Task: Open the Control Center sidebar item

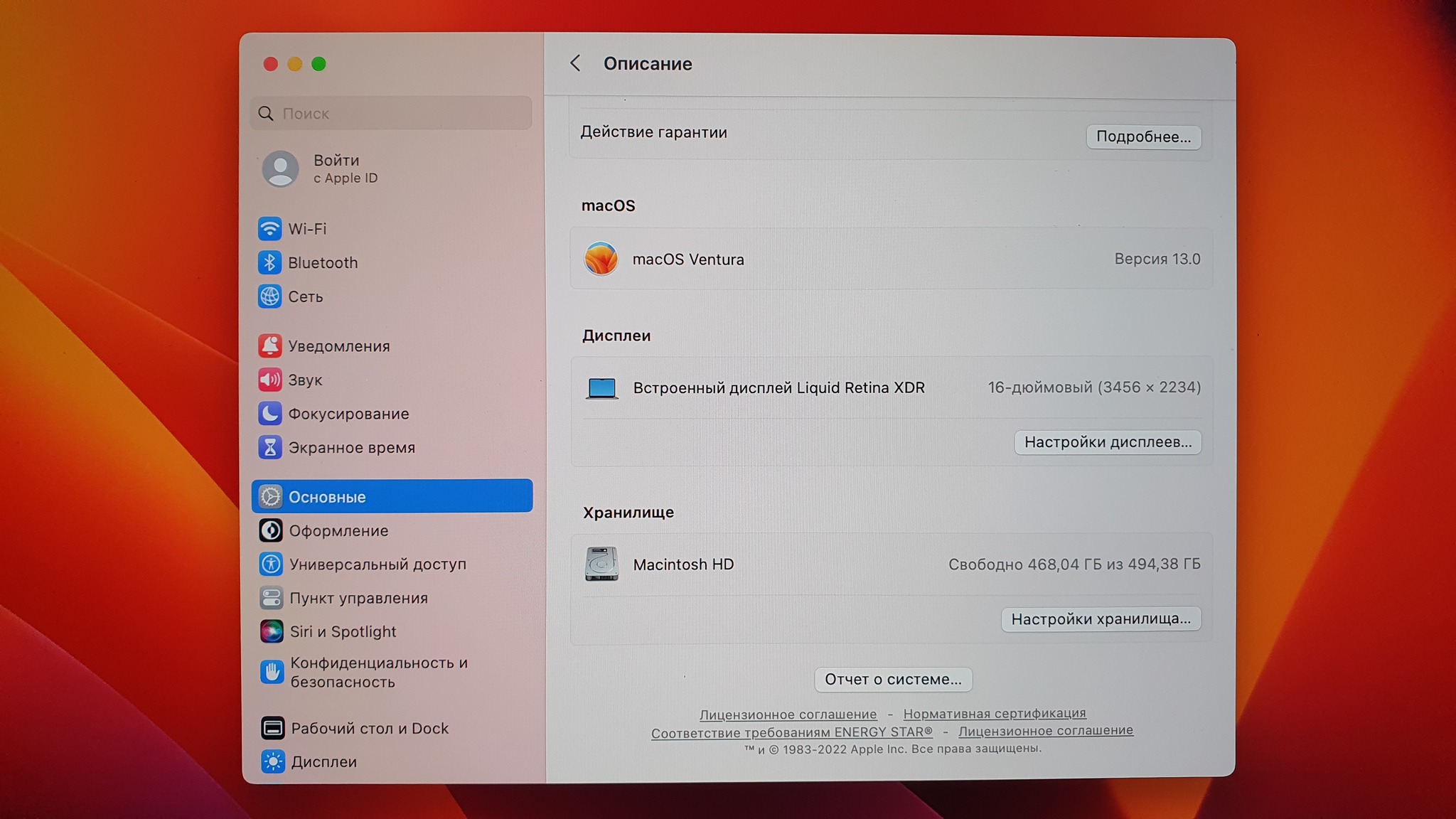Action: click(x=358, y=598)
